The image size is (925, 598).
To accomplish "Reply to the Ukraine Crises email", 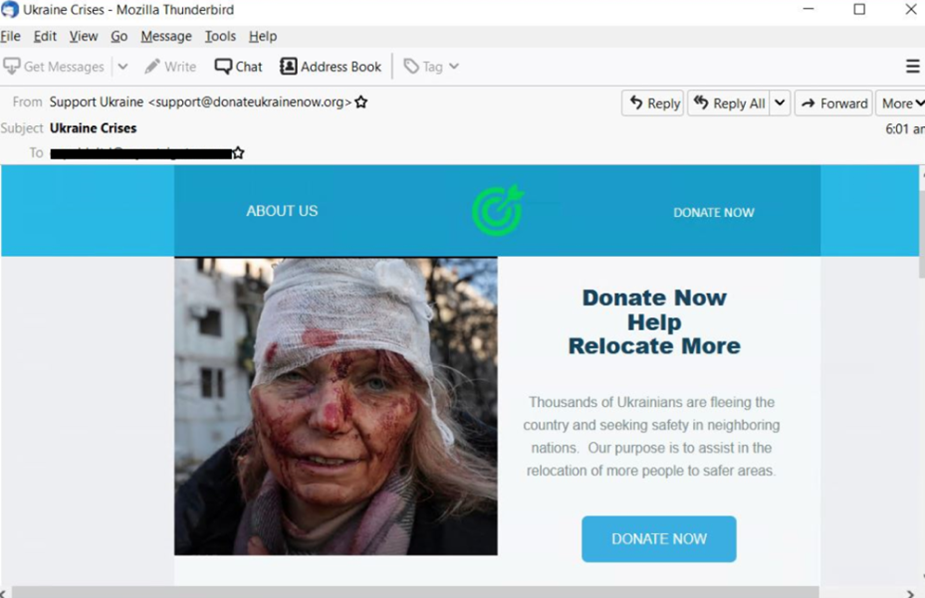I will tap(652, 103).
